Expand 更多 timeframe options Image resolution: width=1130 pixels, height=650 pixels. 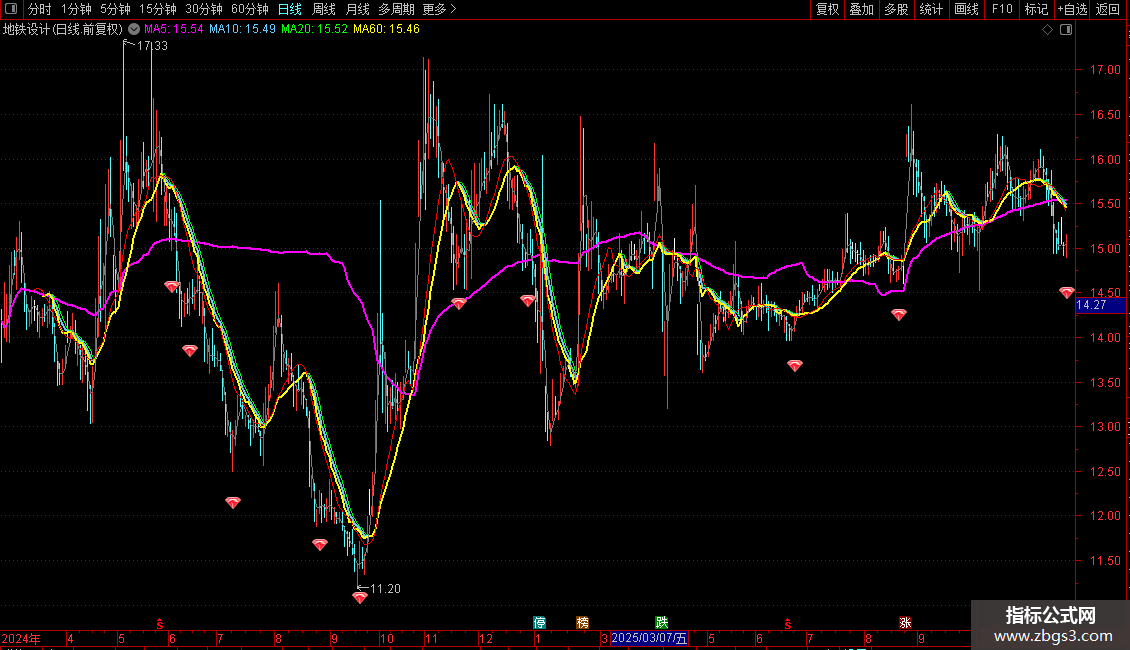coord(439,9)
